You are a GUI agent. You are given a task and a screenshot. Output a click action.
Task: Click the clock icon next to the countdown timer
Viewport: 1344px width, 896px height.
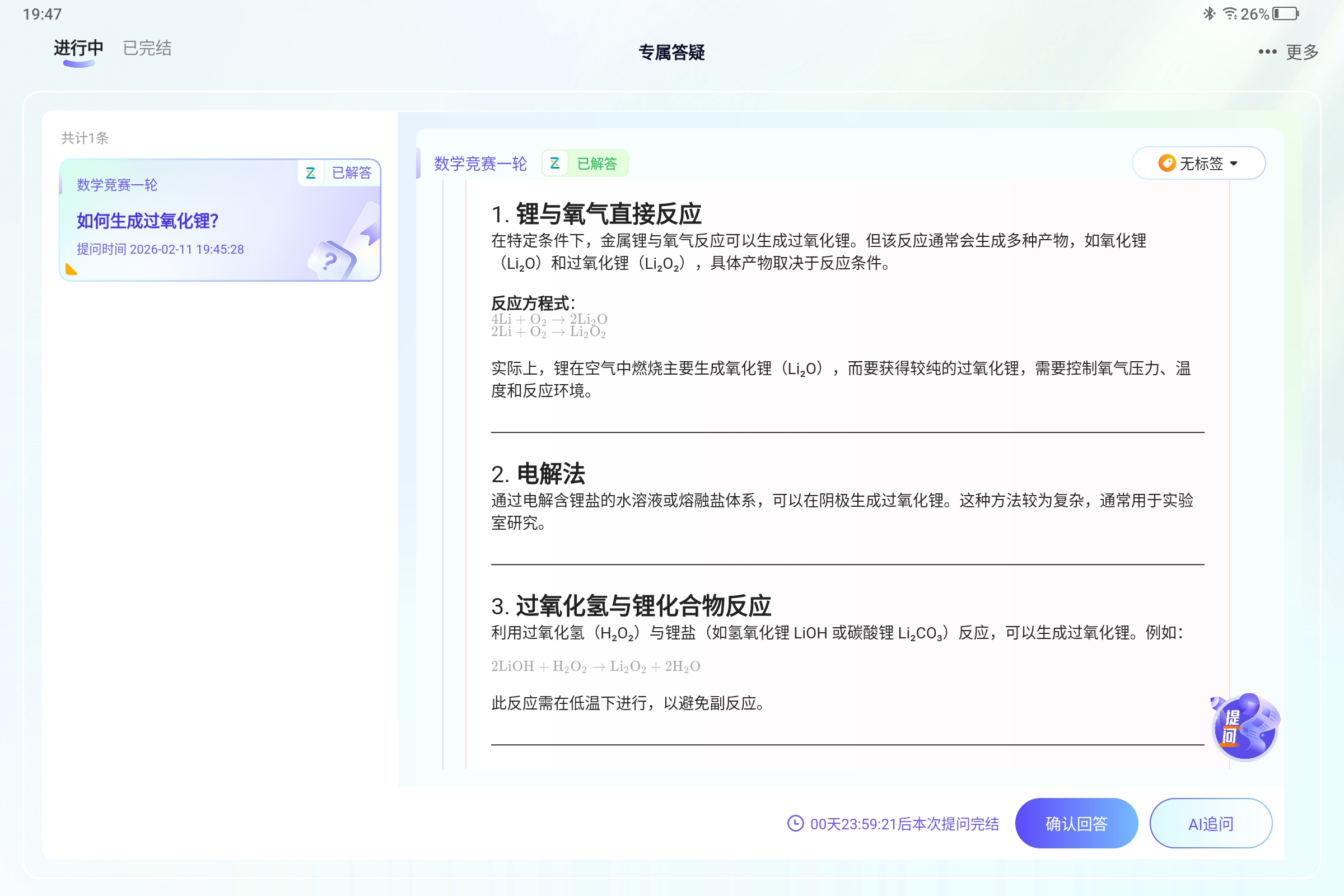tap(795, 823)
